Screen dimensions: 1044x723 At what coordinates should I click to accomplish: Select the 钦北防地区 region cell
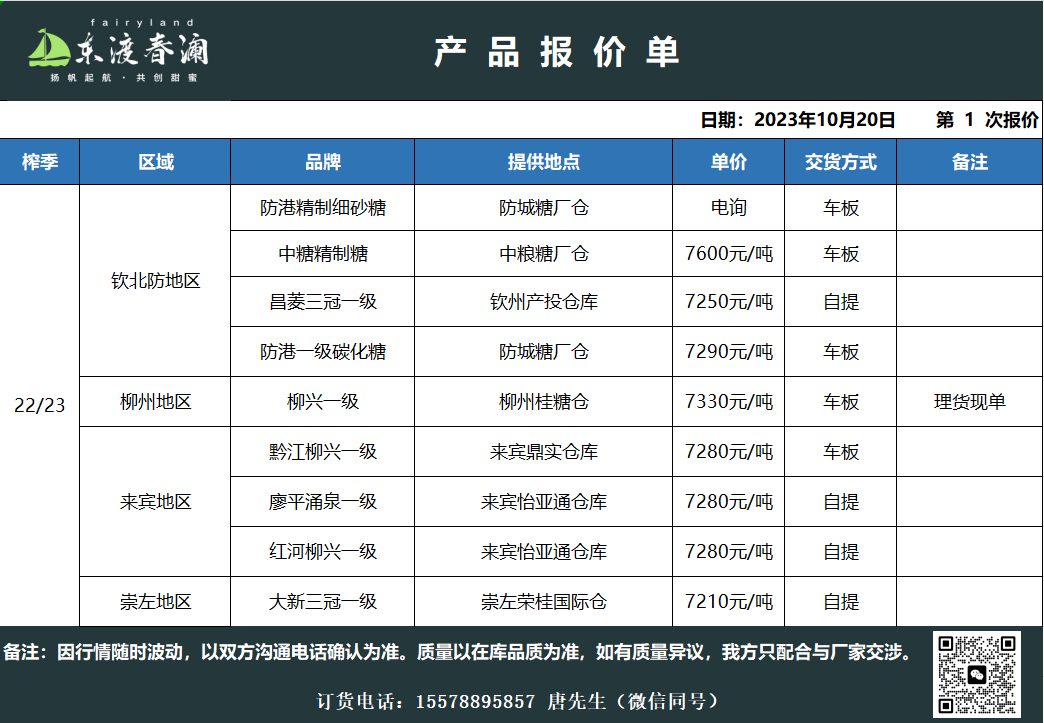point(155,281)
